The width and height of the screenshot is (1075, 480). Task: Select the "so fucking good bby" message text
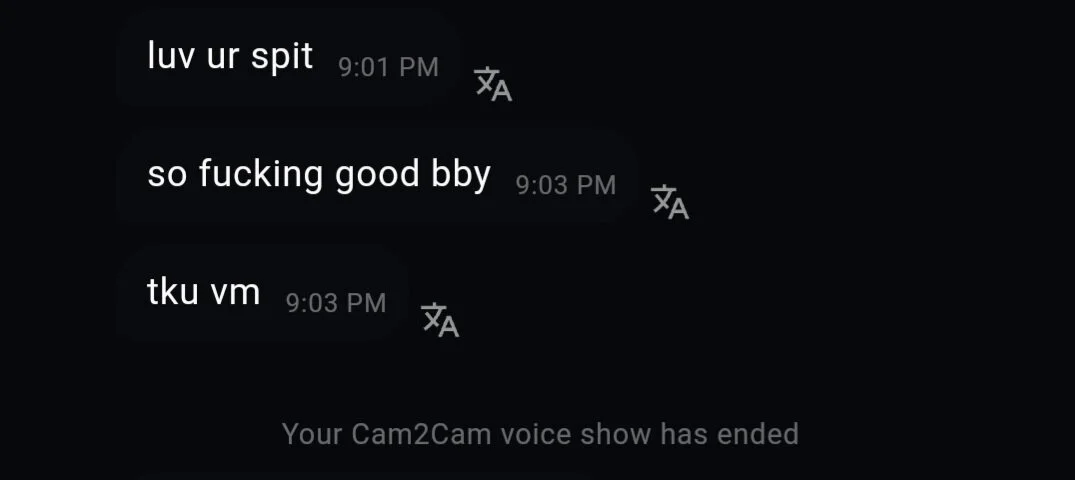click(x=319, y=174)
